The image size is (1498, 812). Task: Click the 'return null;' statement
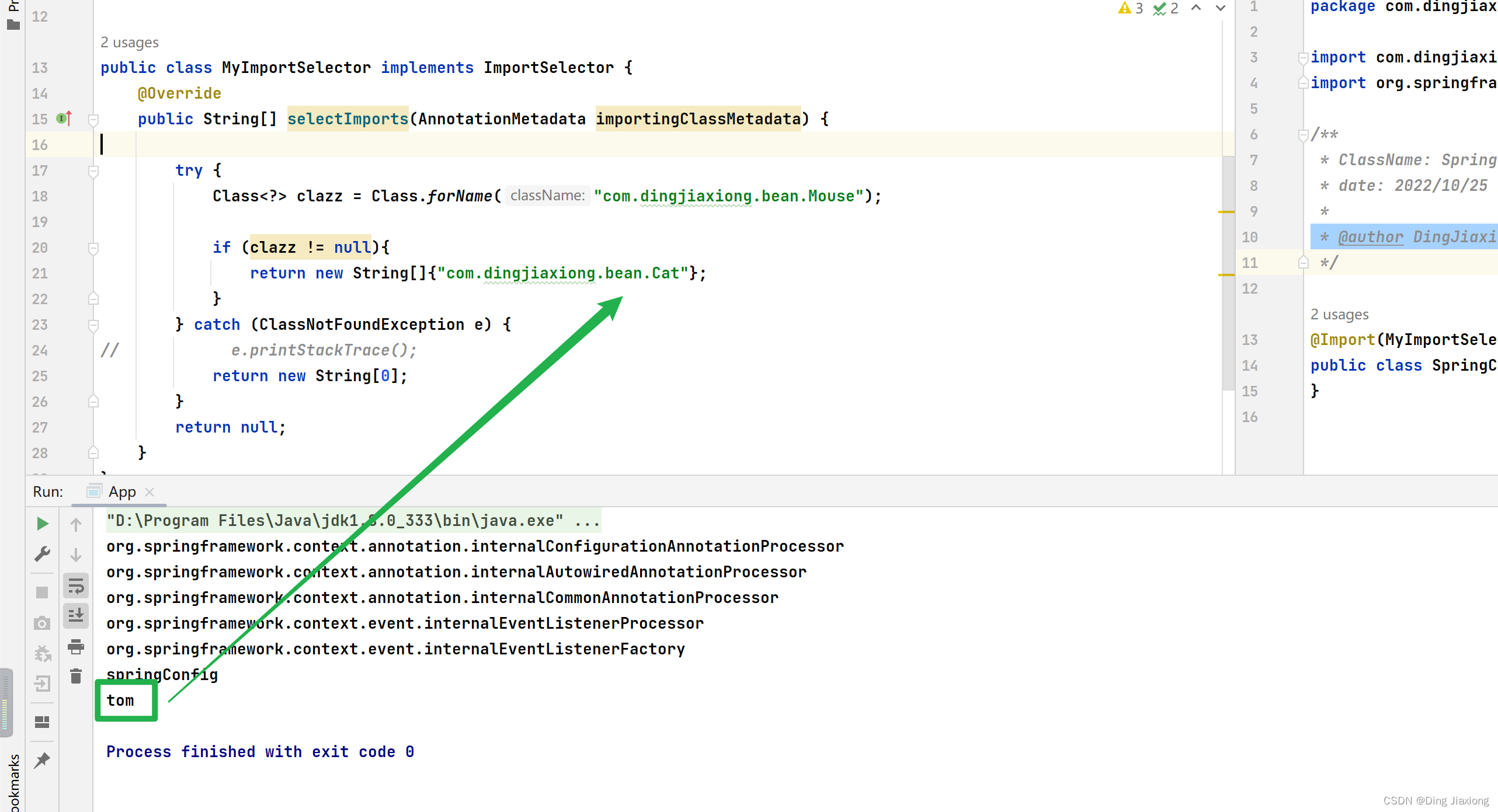coord(231,427)
